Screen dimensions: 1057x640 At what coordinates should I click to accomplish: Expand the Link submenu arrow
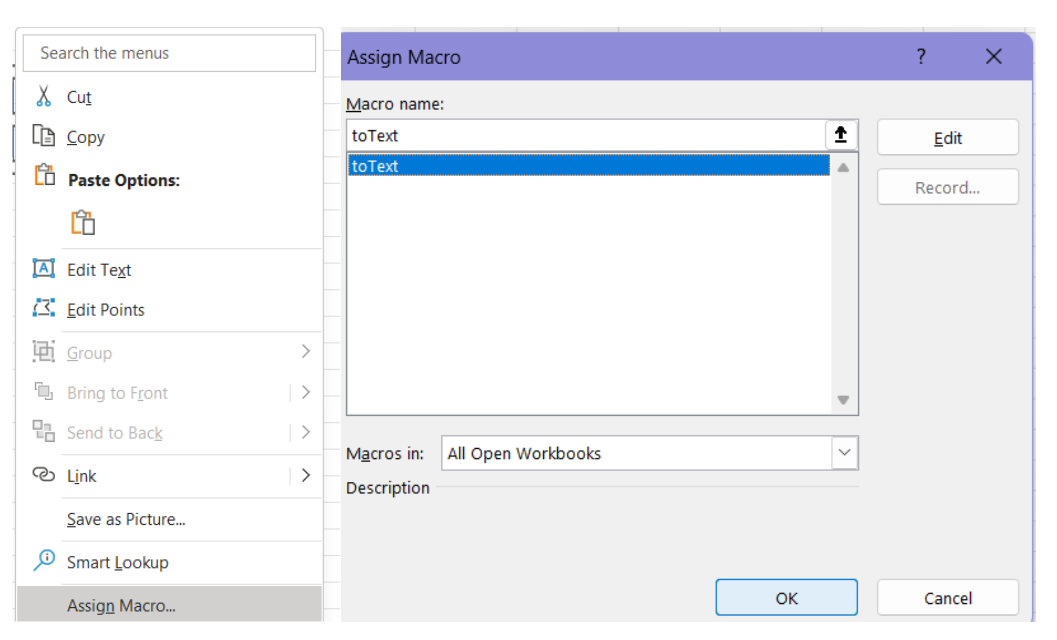(306, 475)
